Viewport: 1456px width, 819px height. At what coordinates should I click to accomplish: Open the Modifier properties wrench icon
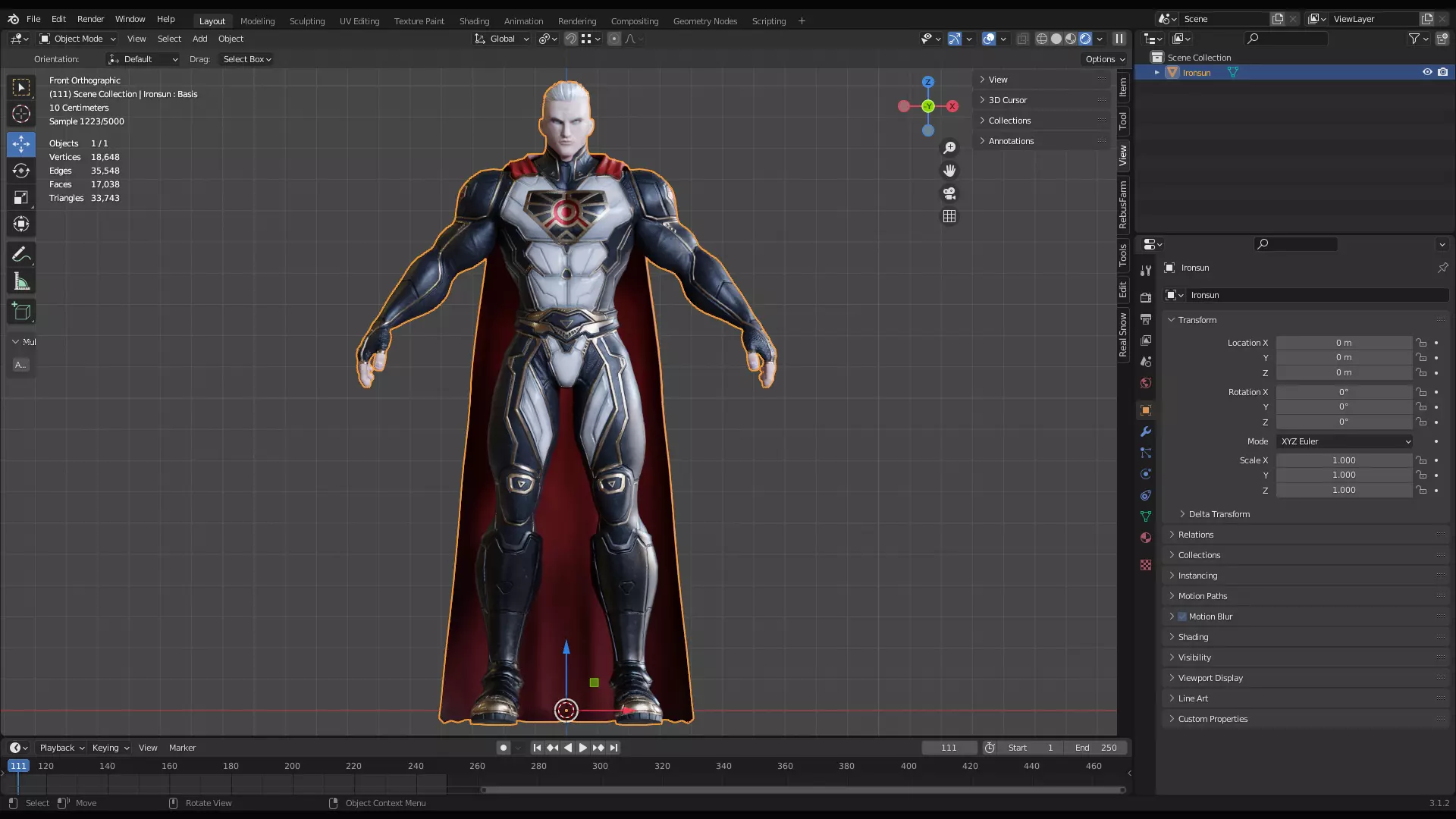1146,431
